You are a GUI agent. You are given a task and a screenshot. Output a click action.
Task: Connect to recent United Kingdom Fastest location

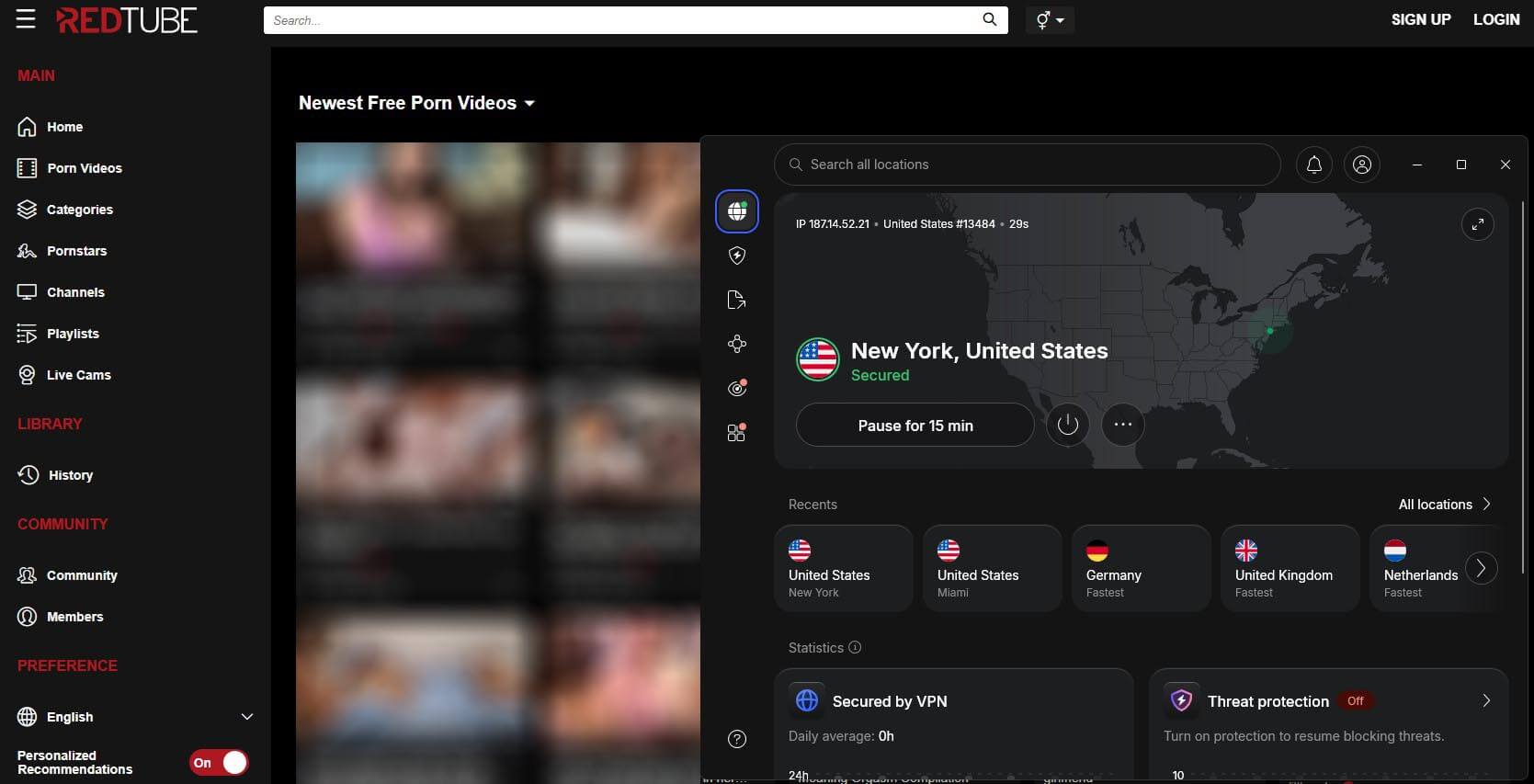click(x=1290, y=568)
